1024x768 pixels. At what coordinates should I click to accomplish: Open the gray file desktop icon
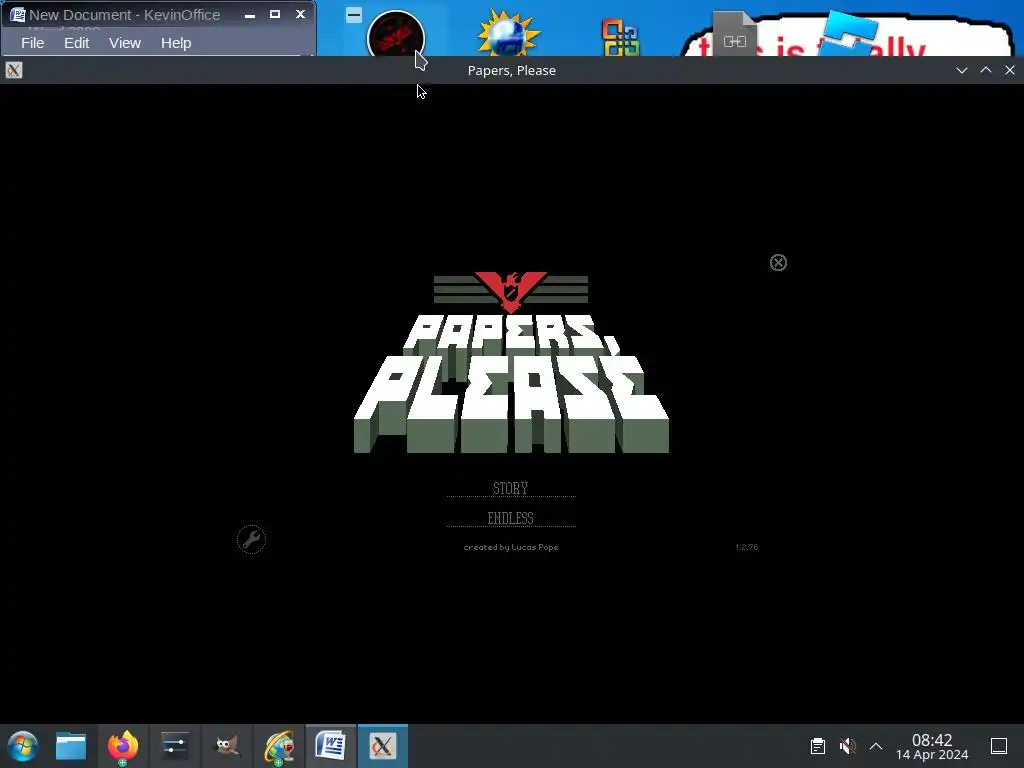click(735, 34)
